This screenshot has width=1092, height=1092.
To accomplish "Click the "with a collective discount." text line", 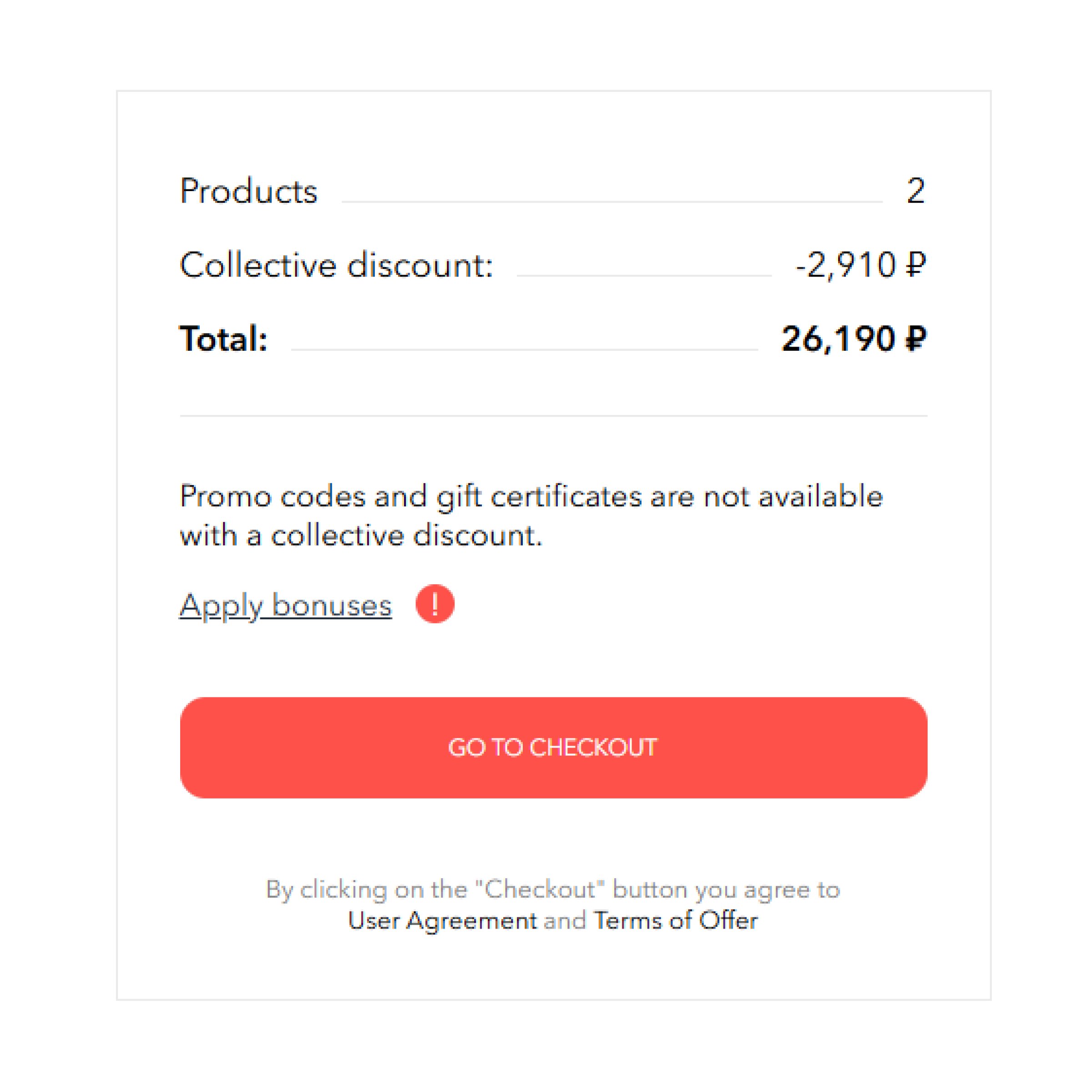I will tap(361, 536).
